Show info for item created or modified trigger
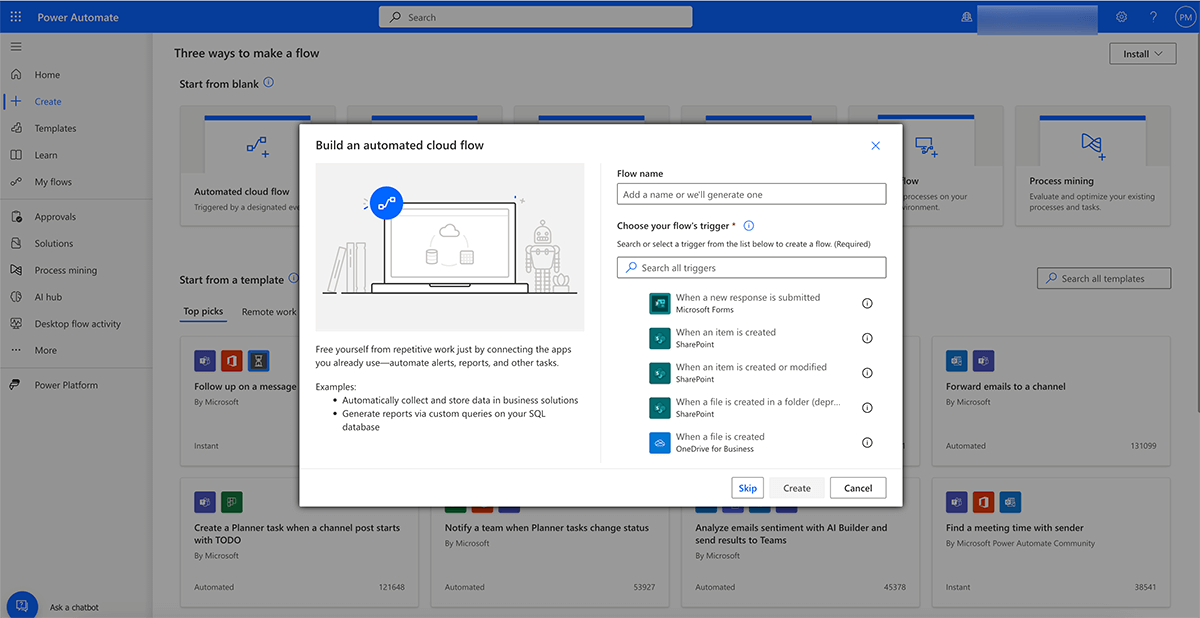Image resolution: width=1200 pixels, height=618 pixels. point(867,373)
